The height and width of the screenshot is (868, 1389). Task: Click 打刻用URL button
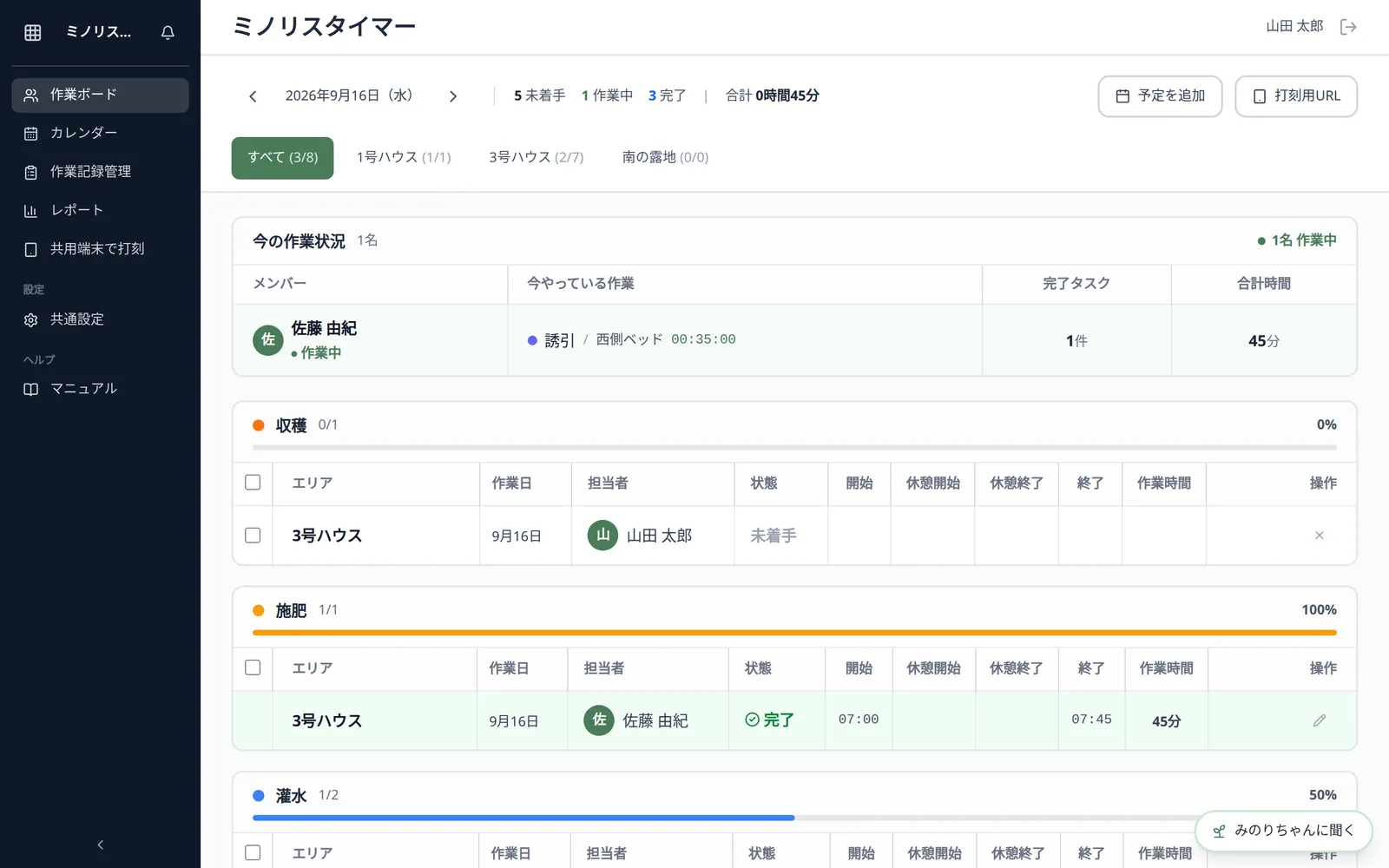1296,96
